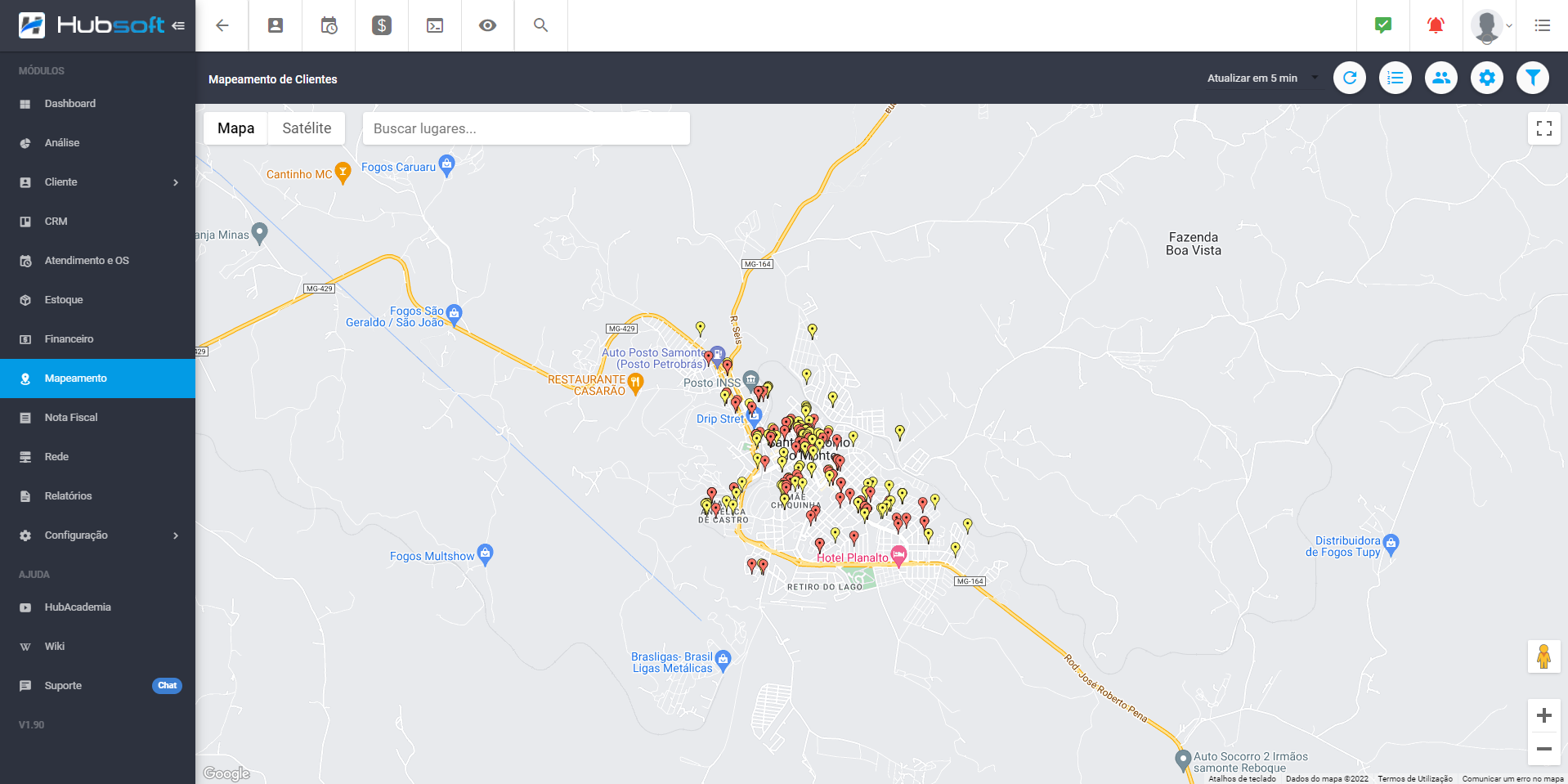Viewport: 1568px width, 784px height.
Task: Click the Fogos Caruaru place marker
Action: (446, 165)
